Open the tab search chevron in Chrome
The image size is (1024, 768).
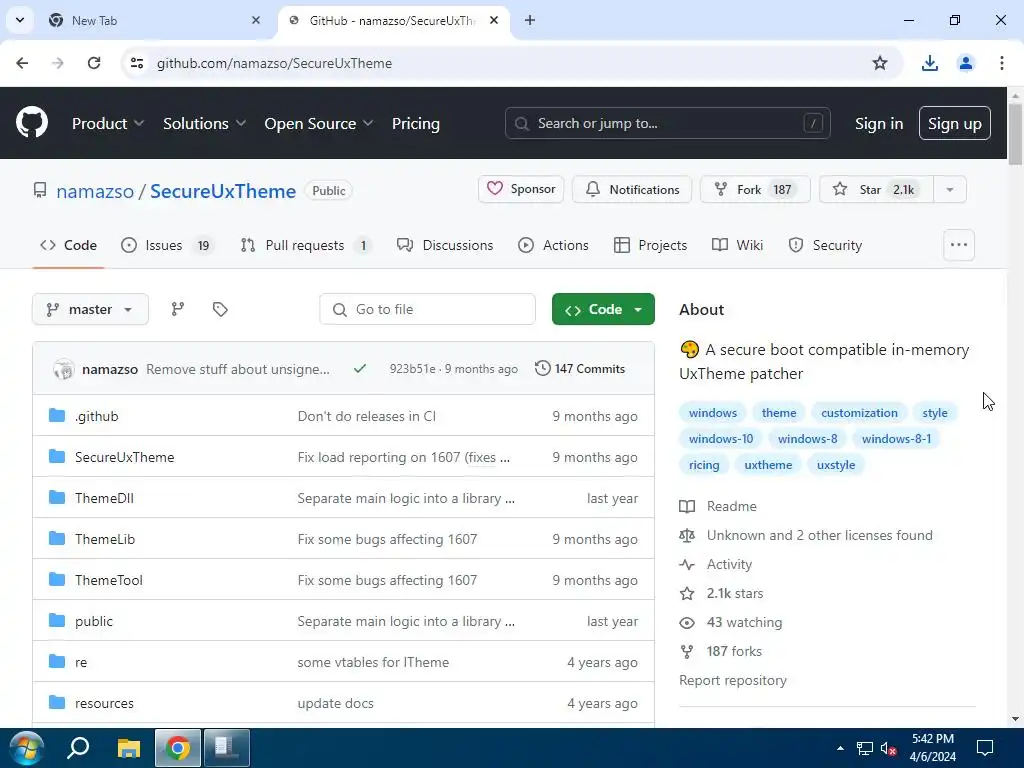coord(20,20)
